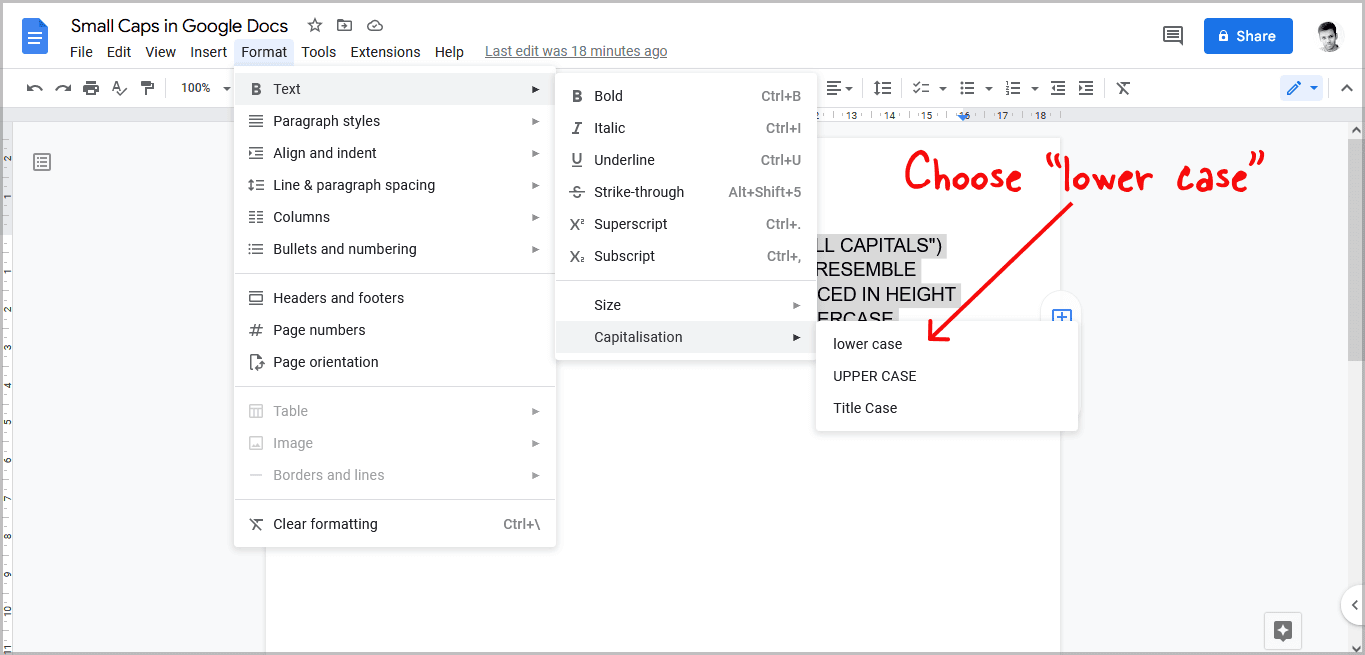Click the document outline icon
This screenshot has height=655, width=1365.
click(x=42, y=162)
